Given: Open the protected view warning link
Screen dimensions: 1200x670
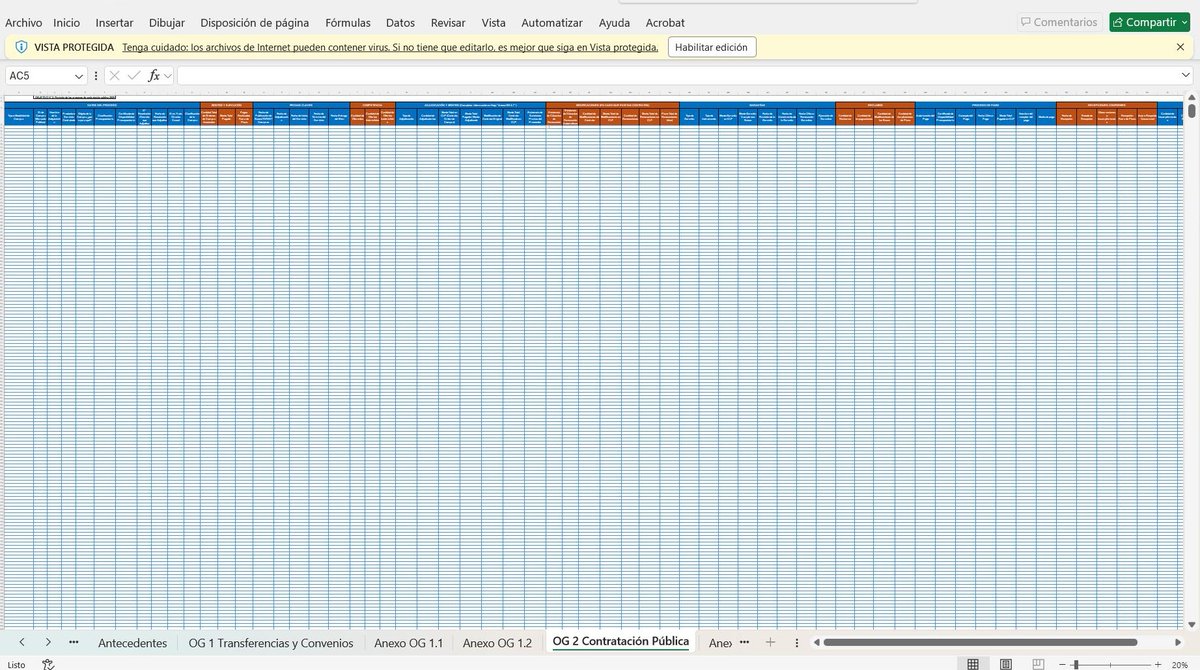Looking at the screenshot, I should 390,47.
